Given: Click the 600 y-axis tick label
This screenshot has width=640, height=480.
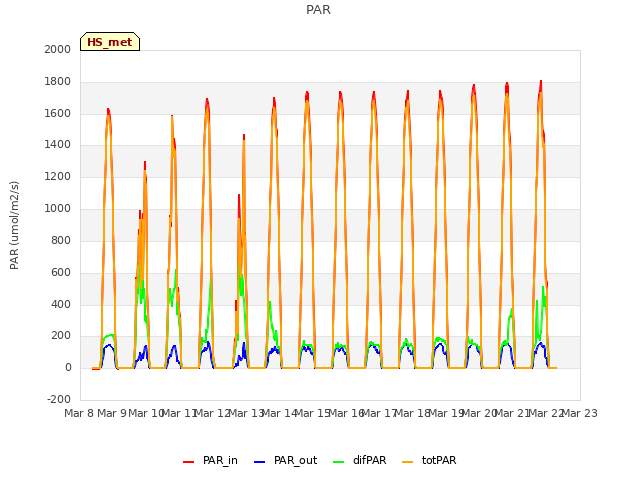Looking at the screenshot, I should click(x=61, y=272).
